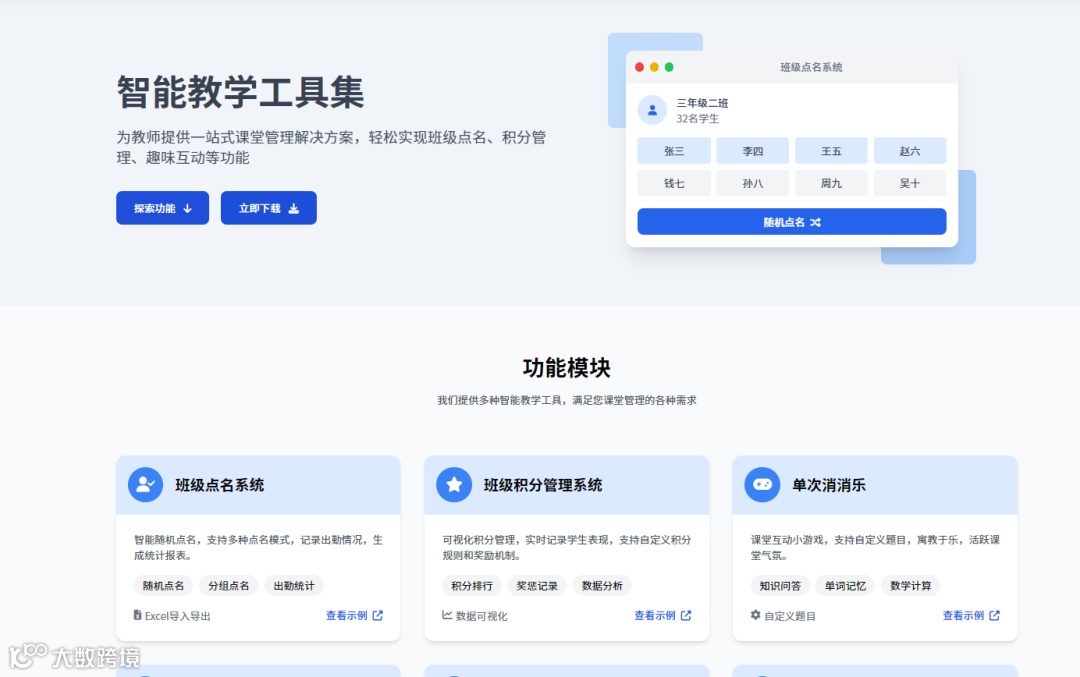Viewport: 1080px width, 677px height.
Task: Open 查看示例 on the 单次消消乐 card
Action: point(962,616)
